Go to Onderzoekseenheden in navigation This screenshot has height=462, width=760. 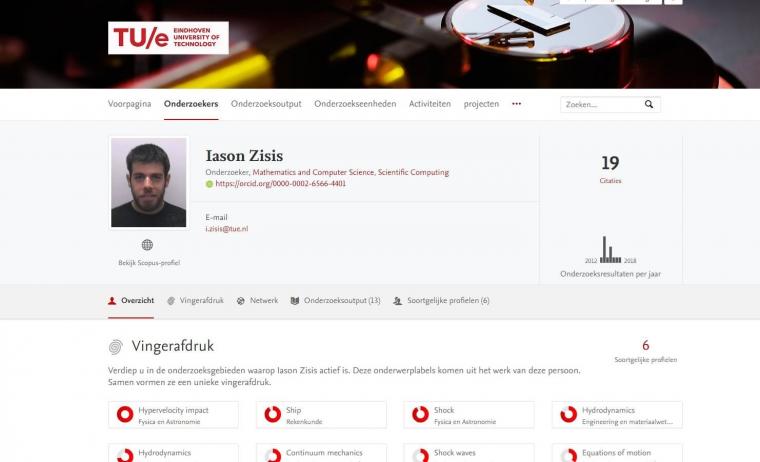[x=355, y=104]
